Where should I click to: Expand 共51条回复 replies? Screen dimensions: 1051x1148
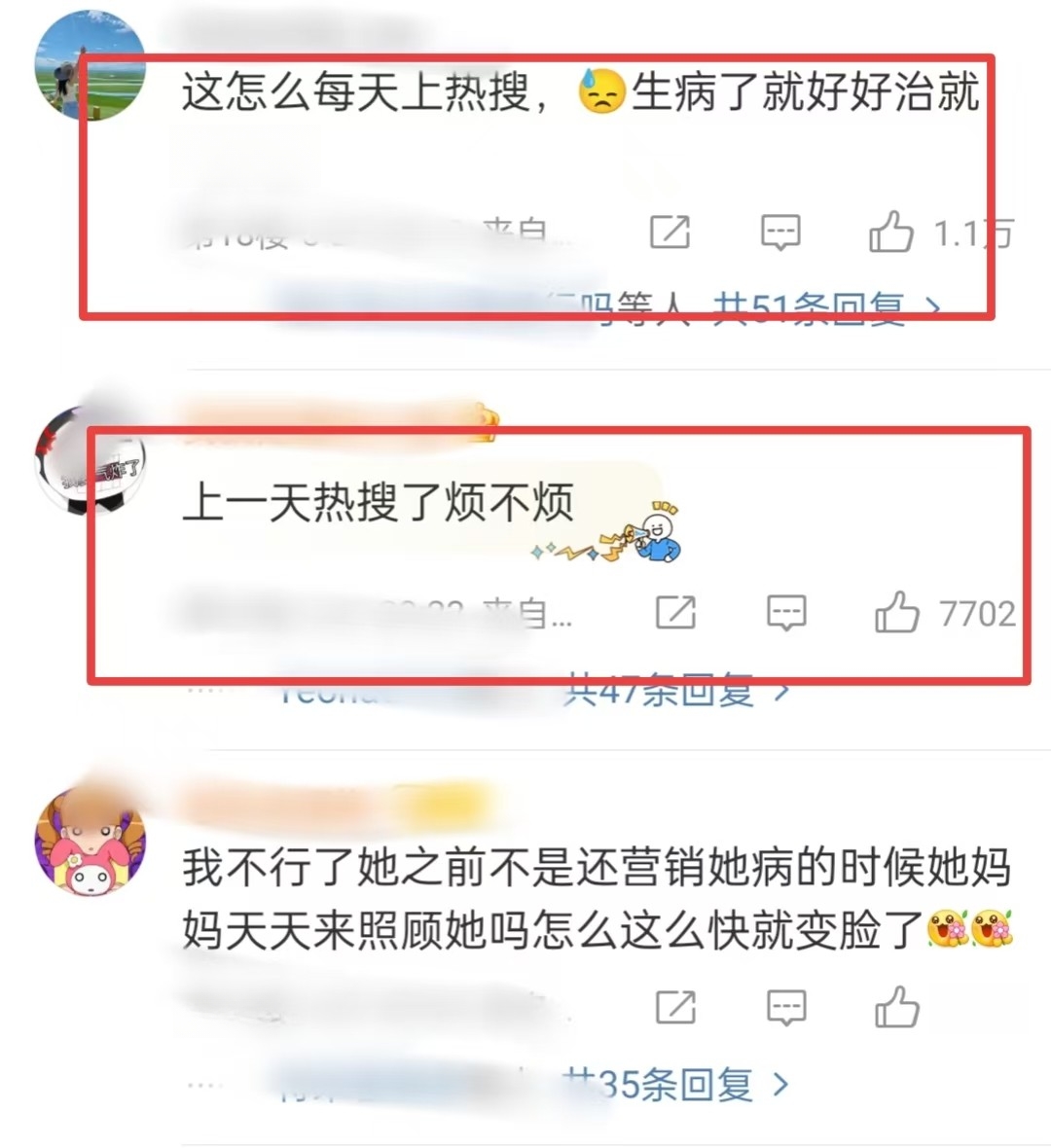click(x=827, y=307)
